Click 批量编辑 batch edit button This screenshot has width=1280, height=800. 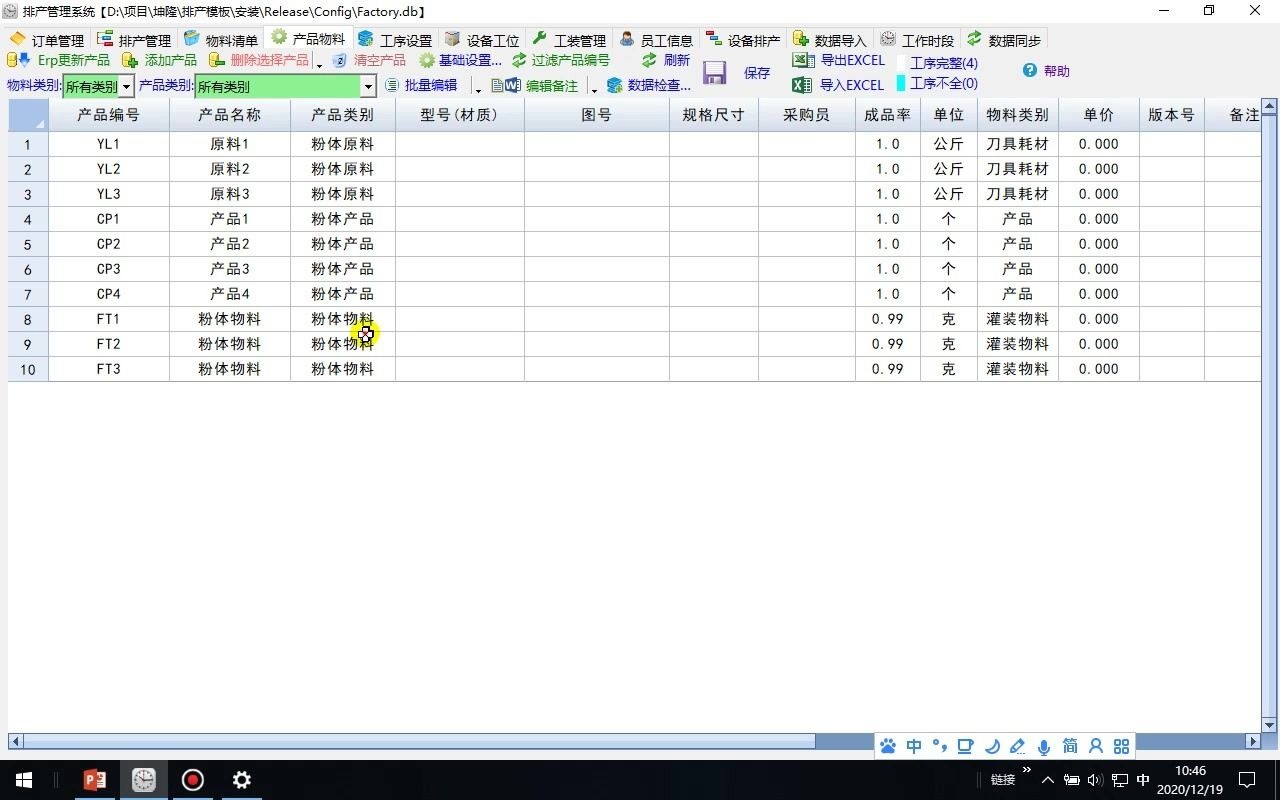point(421,86)
